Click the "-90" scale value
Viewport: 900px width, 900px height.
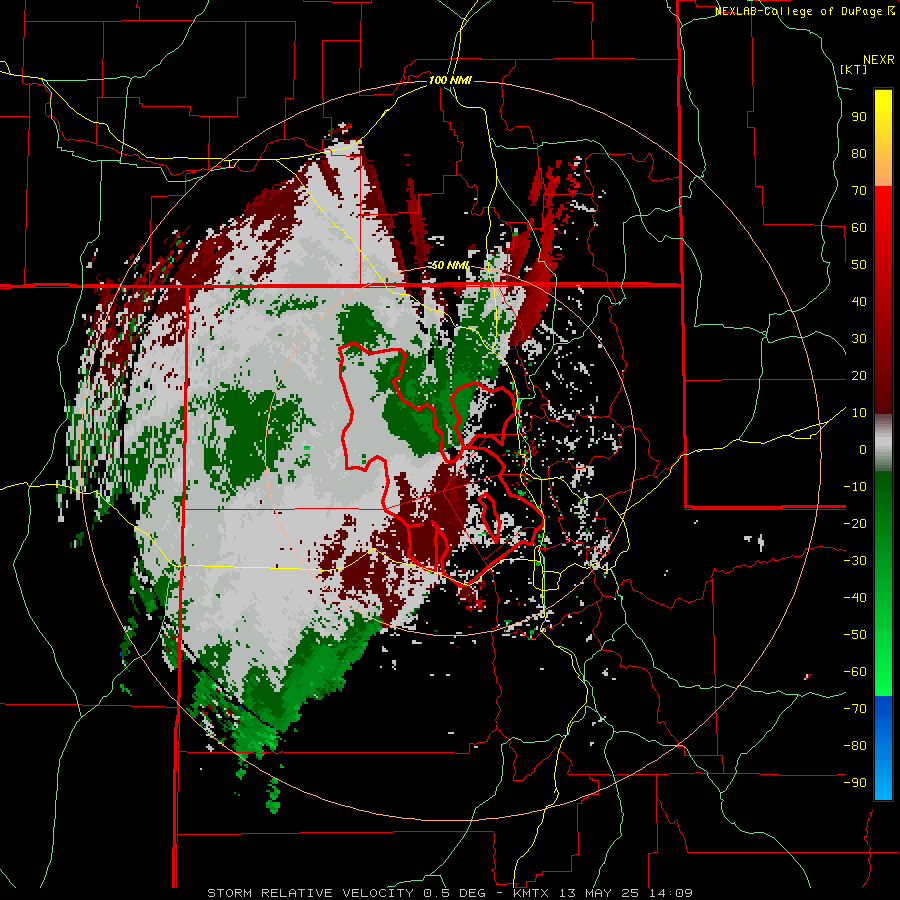855,783
